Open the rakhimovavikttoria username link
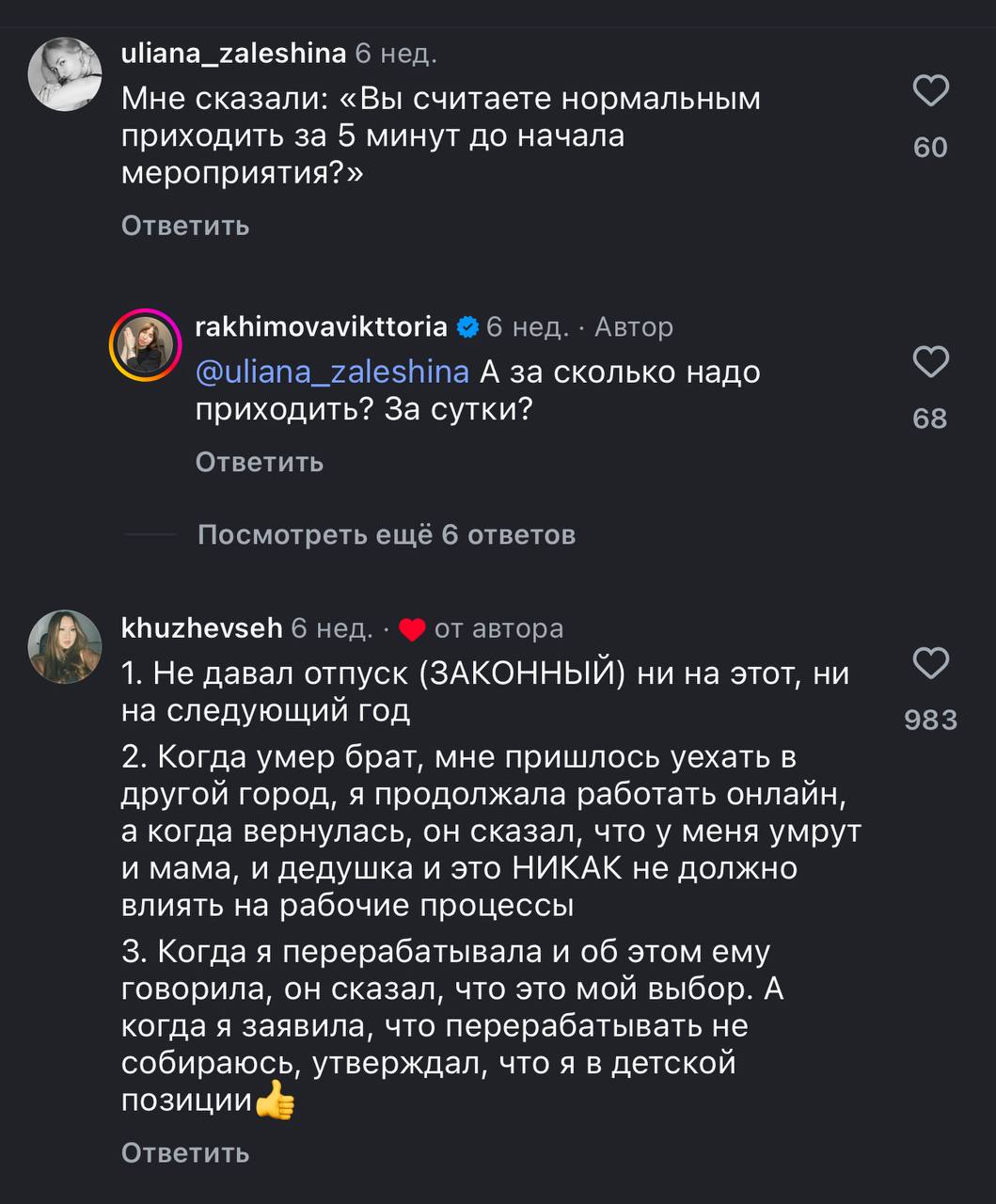This screenshot has width=996, height=1204. click(321, 327)
